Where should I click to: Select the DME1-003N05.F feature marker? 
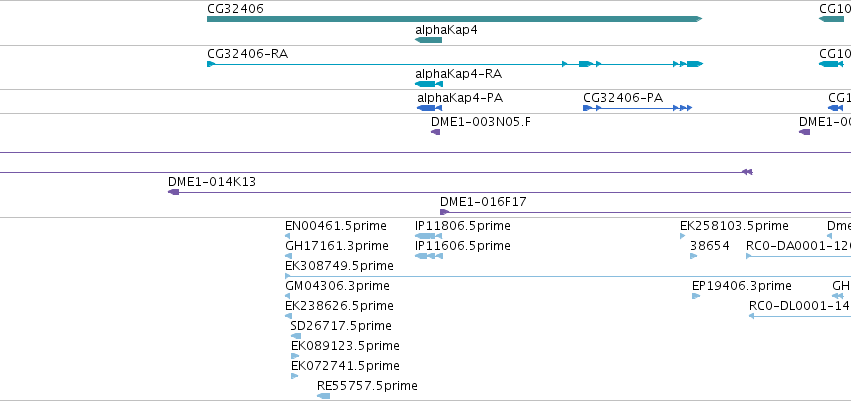tap(435, 132)
